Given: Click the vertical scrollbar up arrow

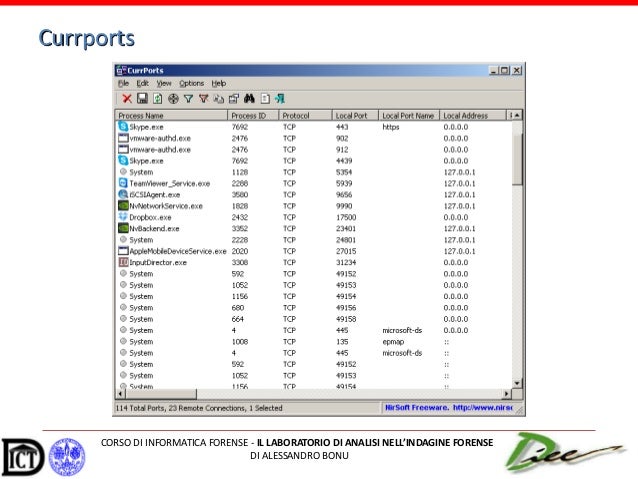Looking at the screenshot, I should click(x=517, y=116).
